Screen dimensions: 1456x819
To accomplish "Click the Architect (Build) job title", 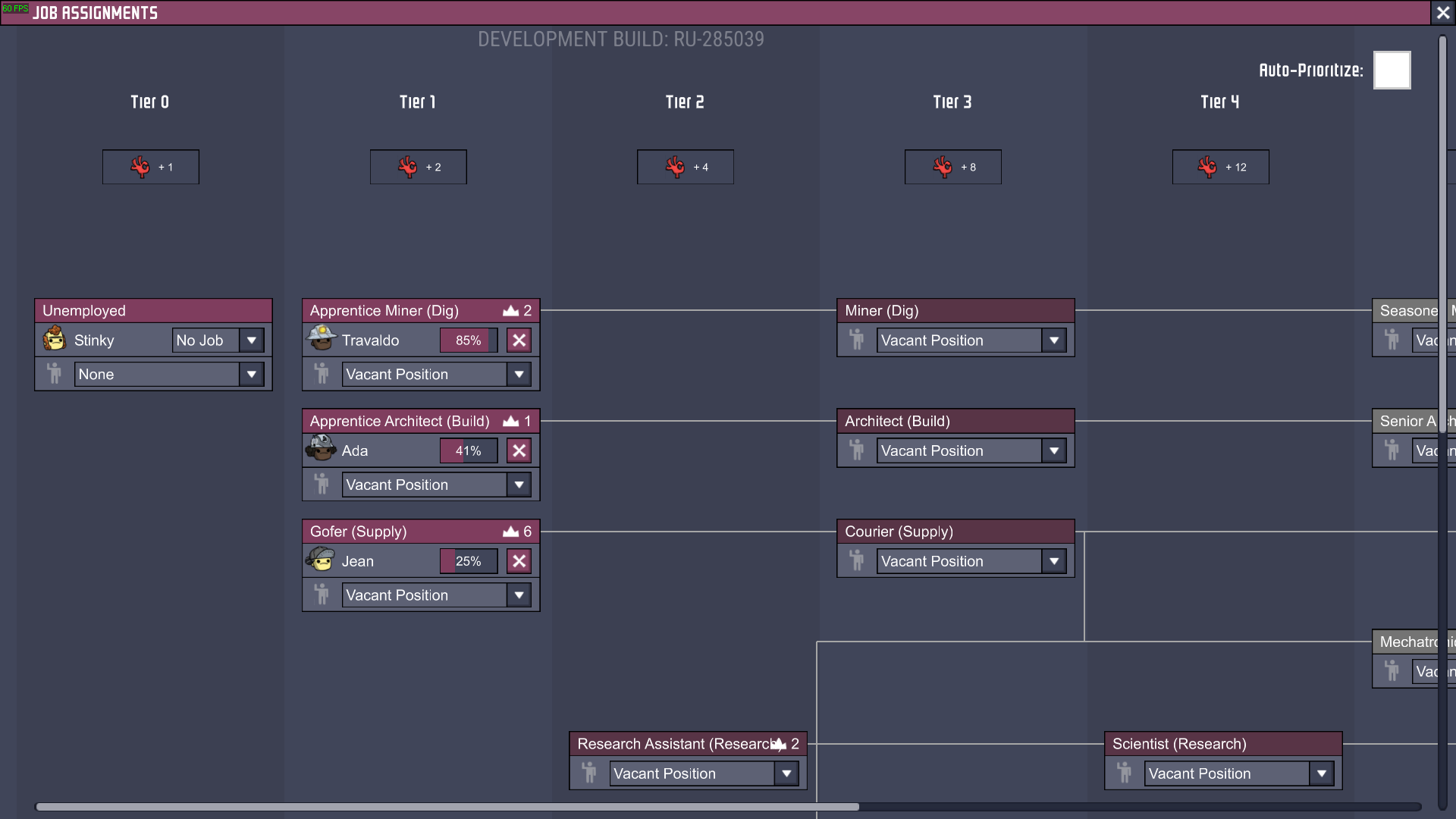I will pyautogui.click(x=897, y=421).
